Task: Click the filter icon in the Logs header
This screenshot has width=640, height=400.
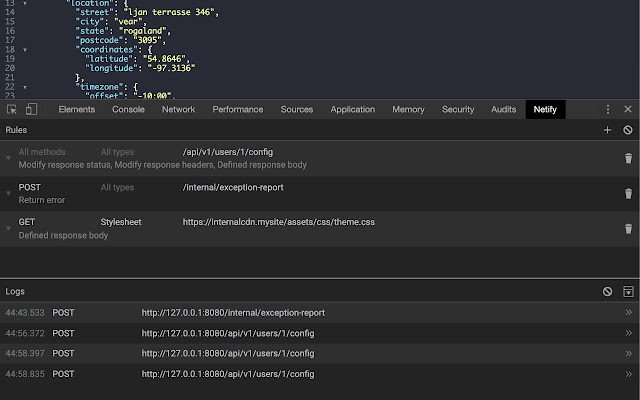Action: 628,291
